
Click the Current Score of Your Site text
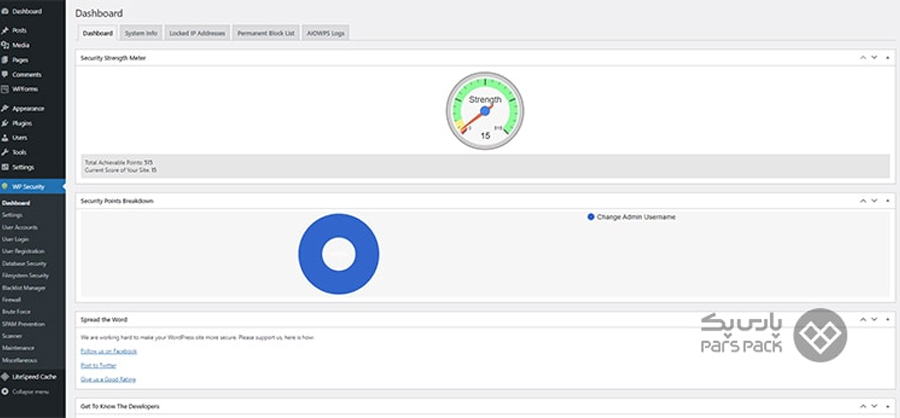tap(121, 170)
